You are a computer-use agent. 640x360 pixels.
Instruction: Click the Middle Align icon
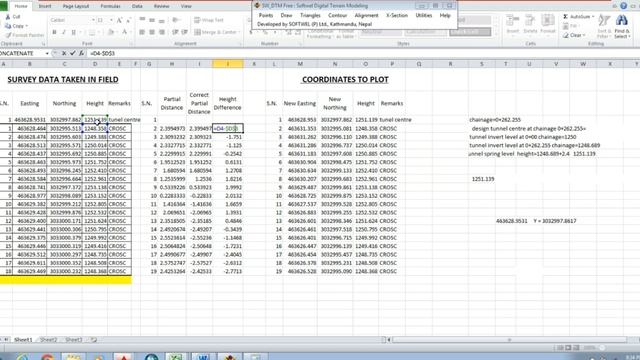[x=152, y=20]
